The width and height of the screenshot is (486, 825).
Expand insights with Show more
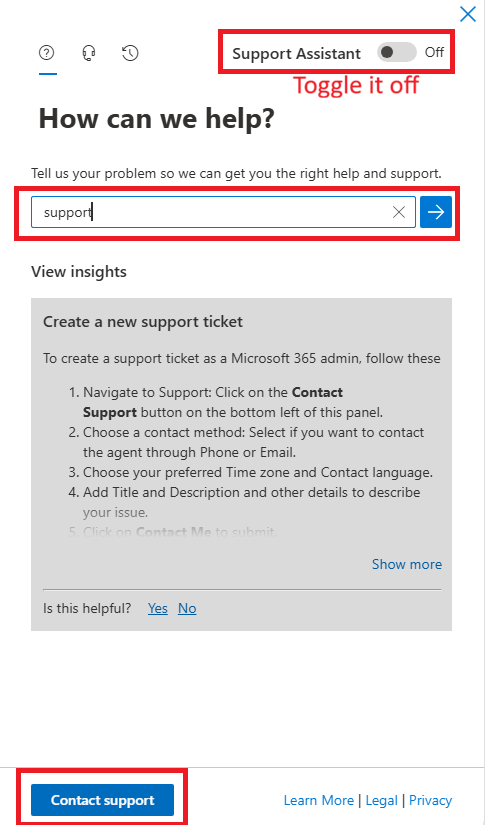[407, 564]
